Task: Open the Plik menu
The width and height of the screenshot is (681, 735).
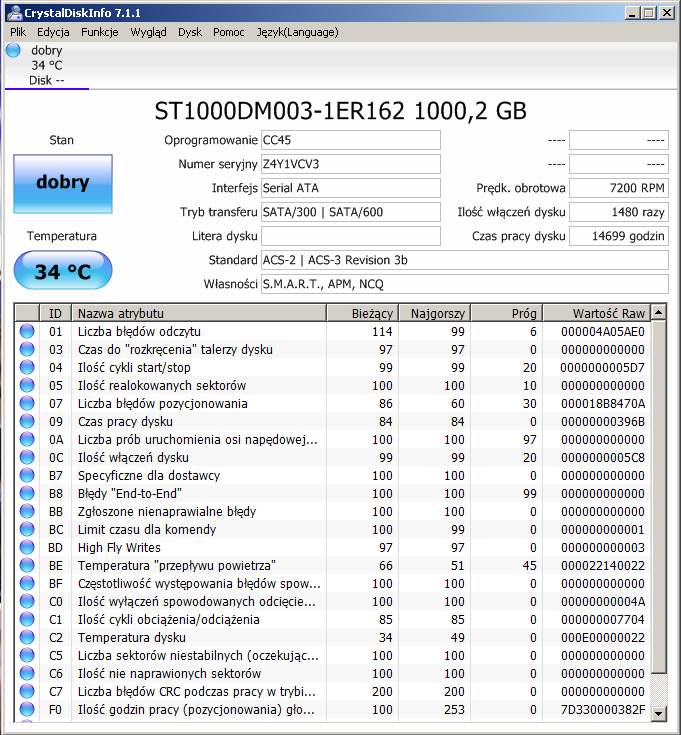Action: 18,32
